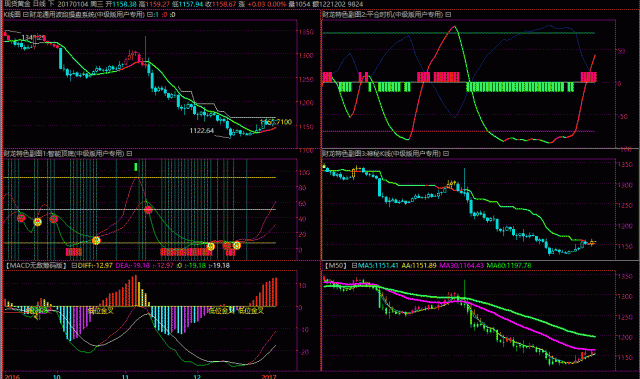Click the rightmost yellow smiley signal marker

(x=237, y=246)
